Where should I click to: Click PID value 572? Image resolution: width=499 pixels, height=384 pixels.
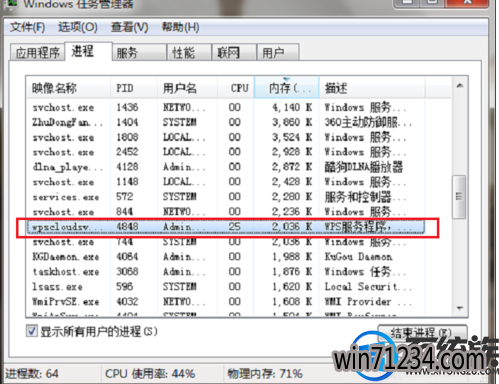pos(124,197)
